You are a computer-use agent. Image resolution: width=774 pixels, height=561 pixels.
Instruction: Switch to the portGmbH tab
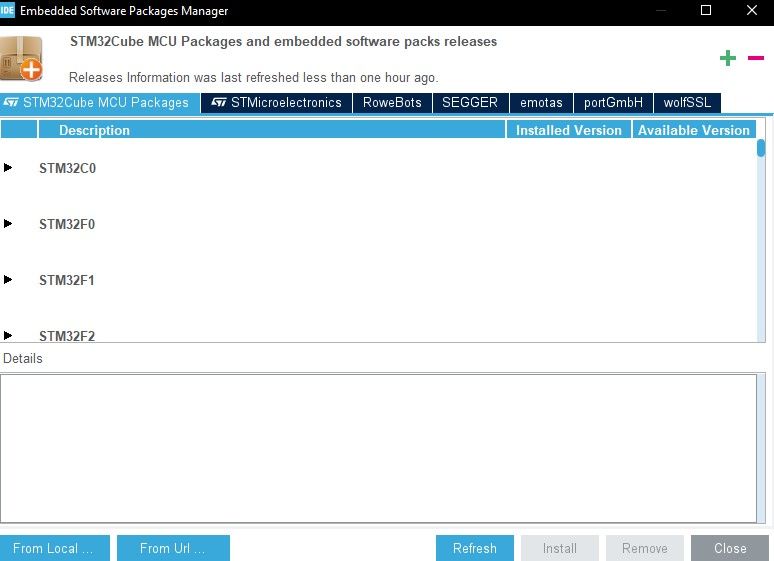coord(614,103)
